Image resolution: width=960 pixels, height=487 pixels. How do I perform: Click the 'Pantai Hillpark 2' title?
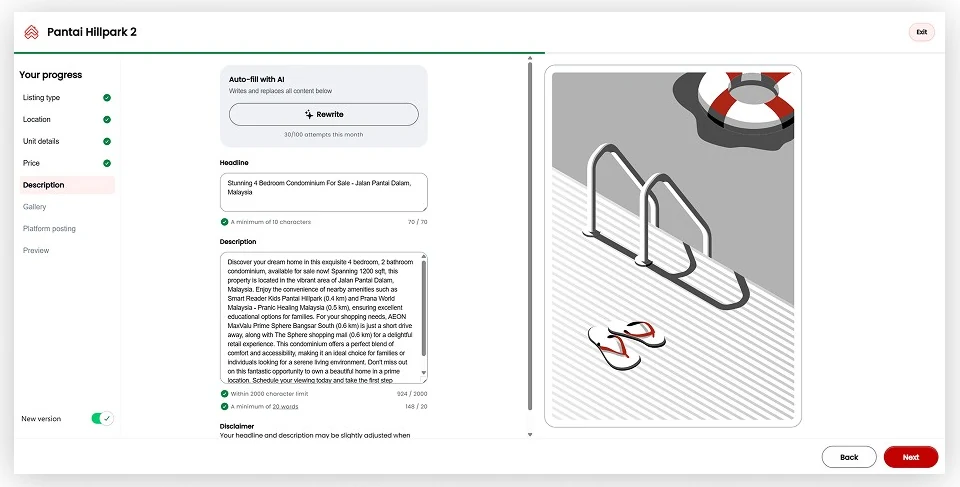[92, 32]
